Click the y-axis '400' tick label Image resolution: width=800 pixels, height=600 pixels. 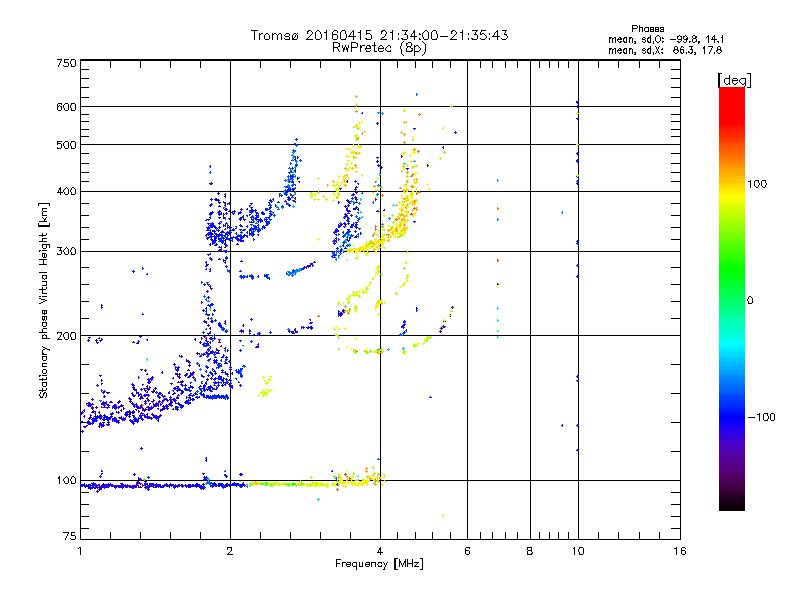(66, 191)
